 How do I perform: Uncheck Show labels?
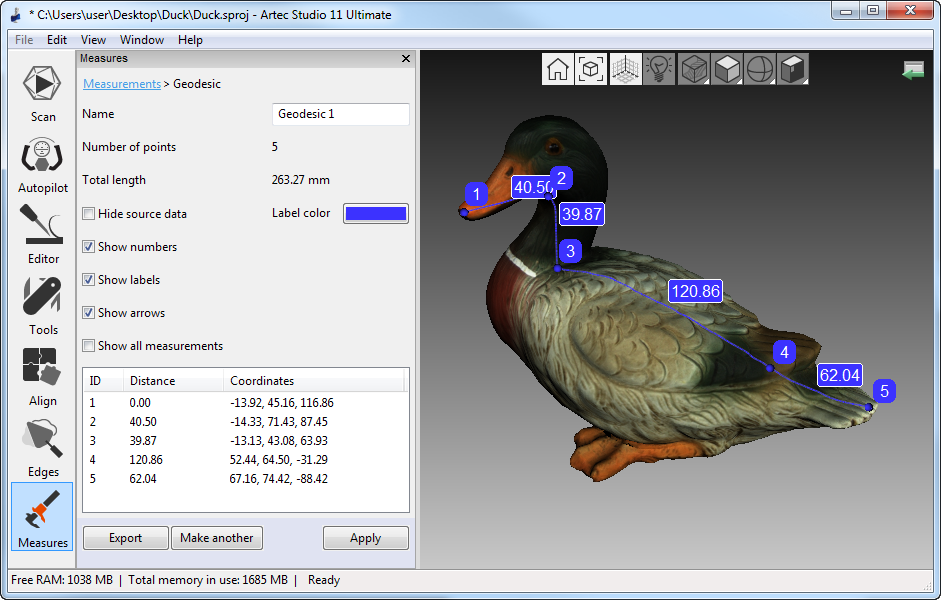(x=88, y=280)
